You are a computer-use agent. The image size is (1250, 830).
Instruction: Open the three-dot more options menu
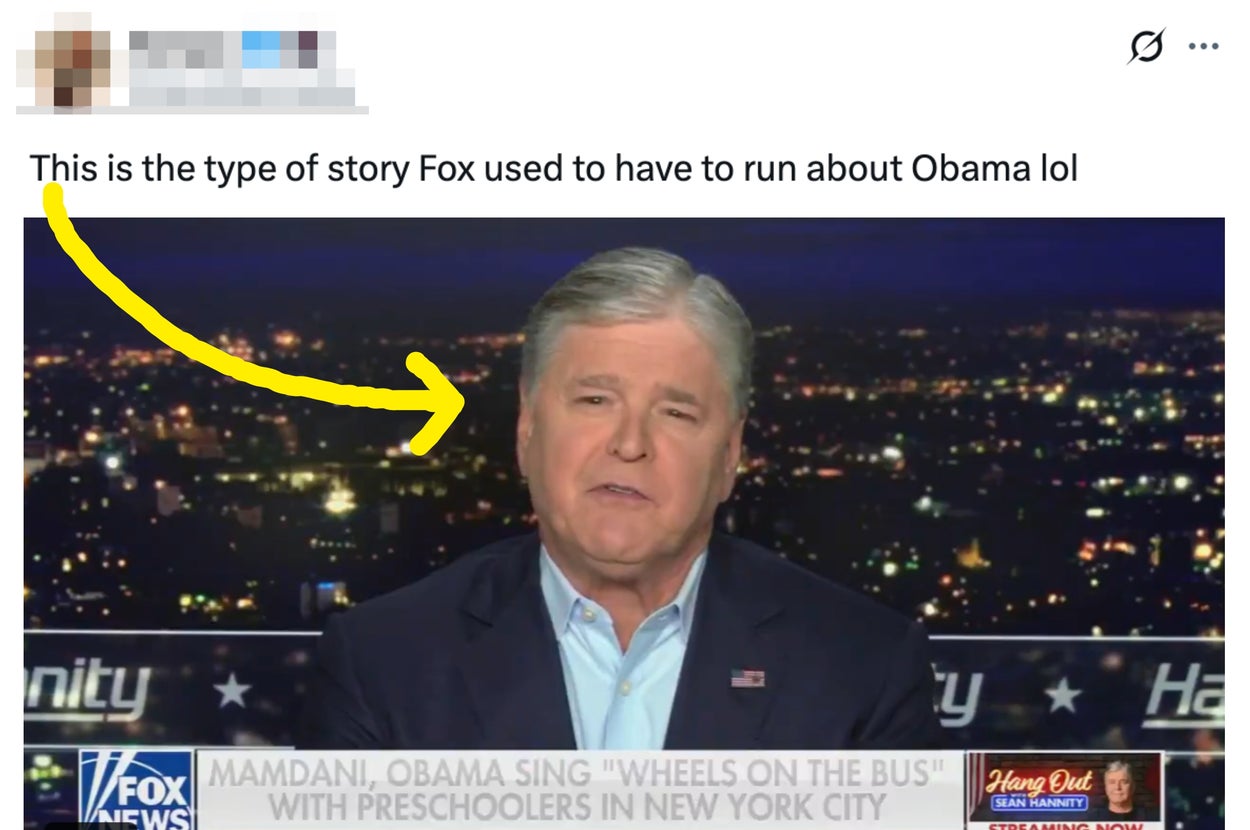pyautogui.click(x=1203, y=46)
